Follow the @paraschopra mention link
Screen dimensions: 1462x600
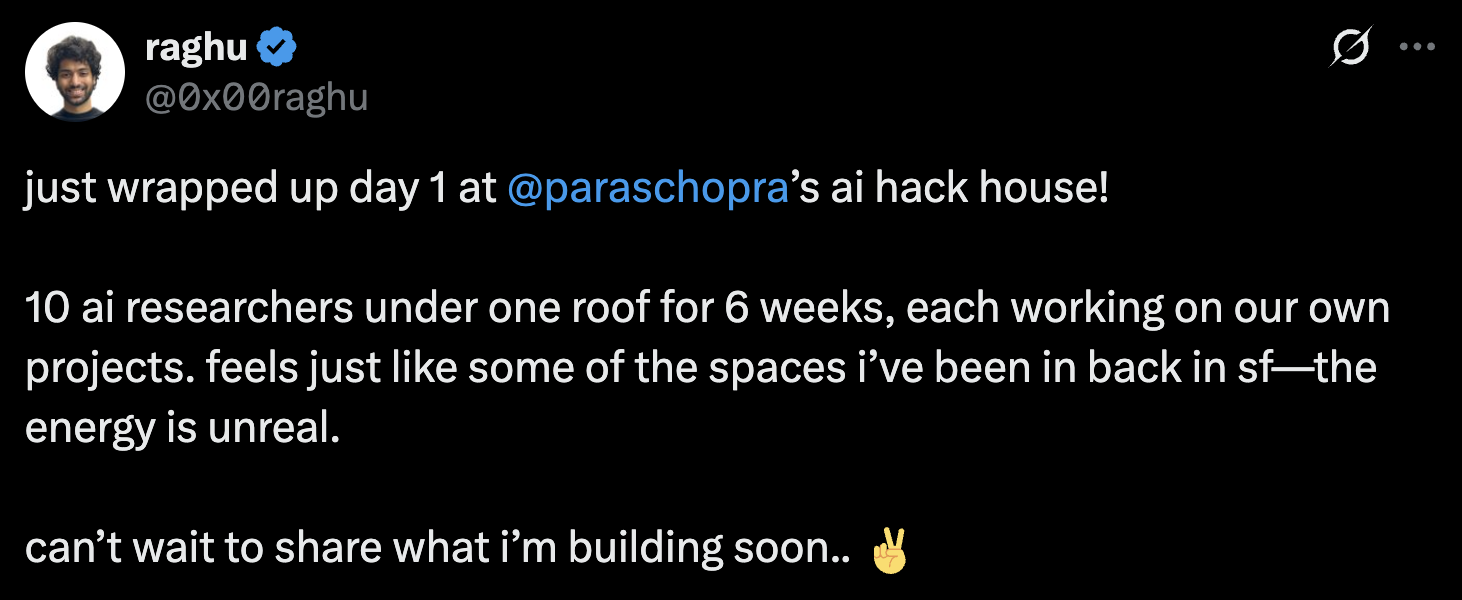point(649,190)
